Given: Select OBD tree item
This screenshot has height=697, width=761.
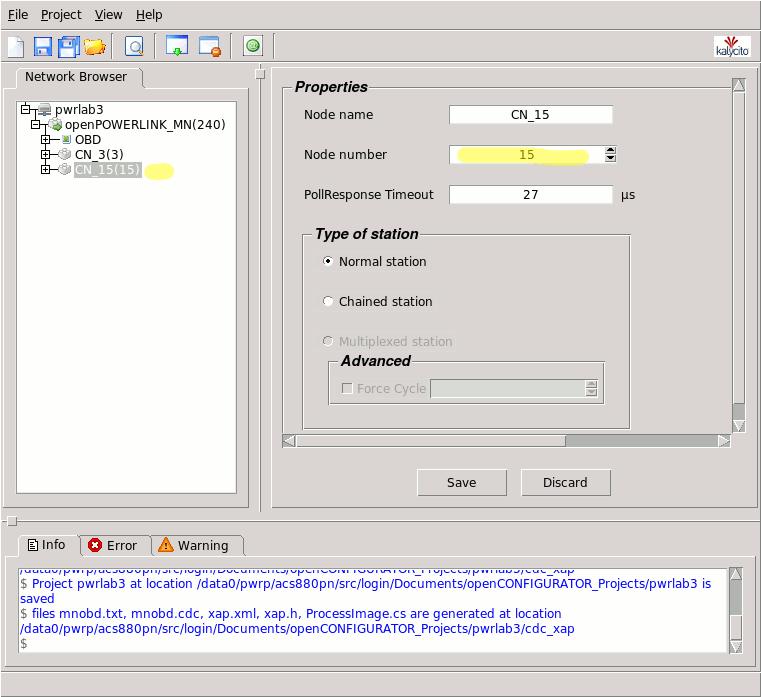Looking at the screenshot, I should (88, 140).
